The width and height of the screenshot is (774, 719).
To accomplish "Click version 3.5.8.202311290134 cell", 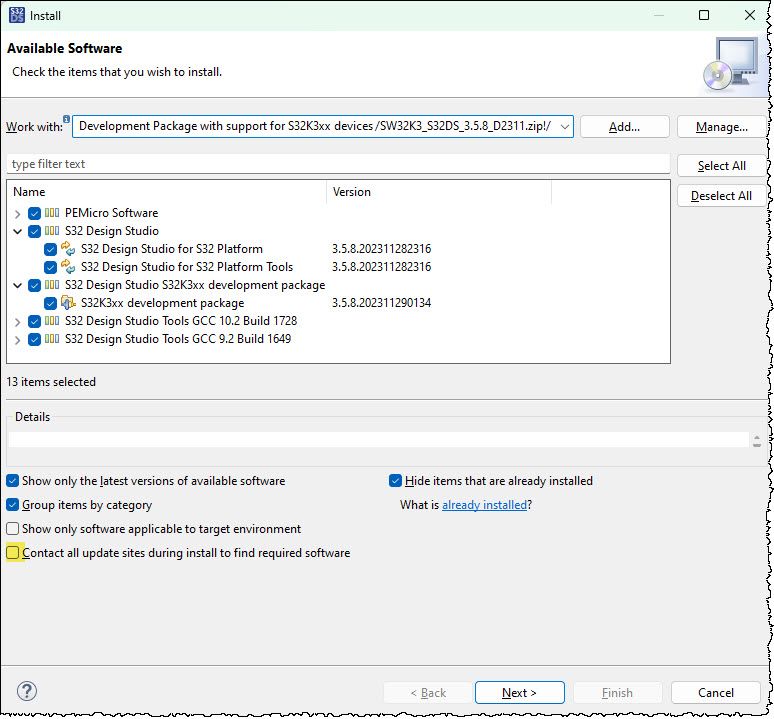I will 382,303.
